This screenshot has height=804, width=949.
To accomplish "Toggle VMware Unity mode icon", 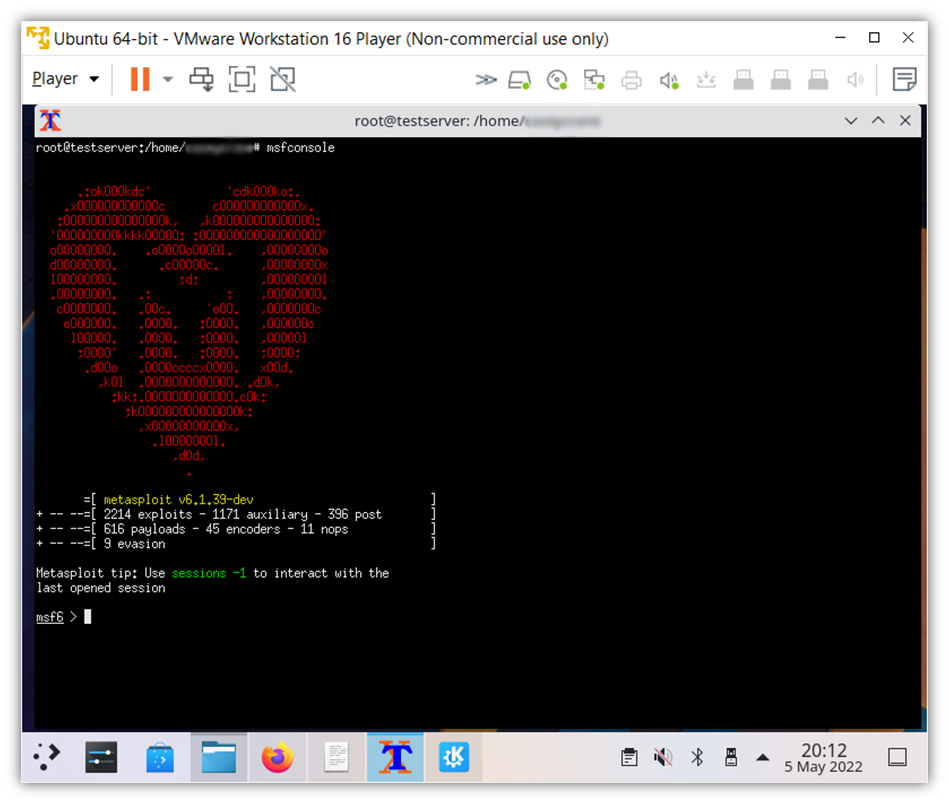I will (283, 79).
